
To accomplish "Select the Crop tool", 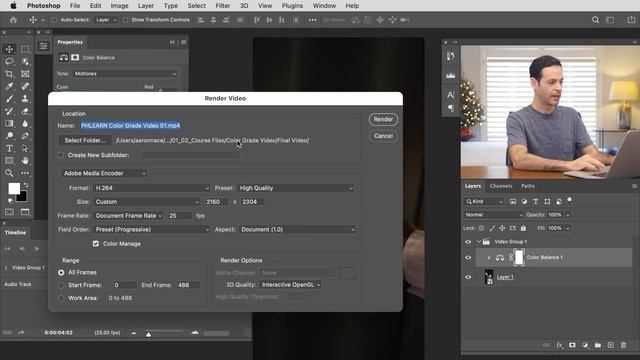I will point(9,74).
